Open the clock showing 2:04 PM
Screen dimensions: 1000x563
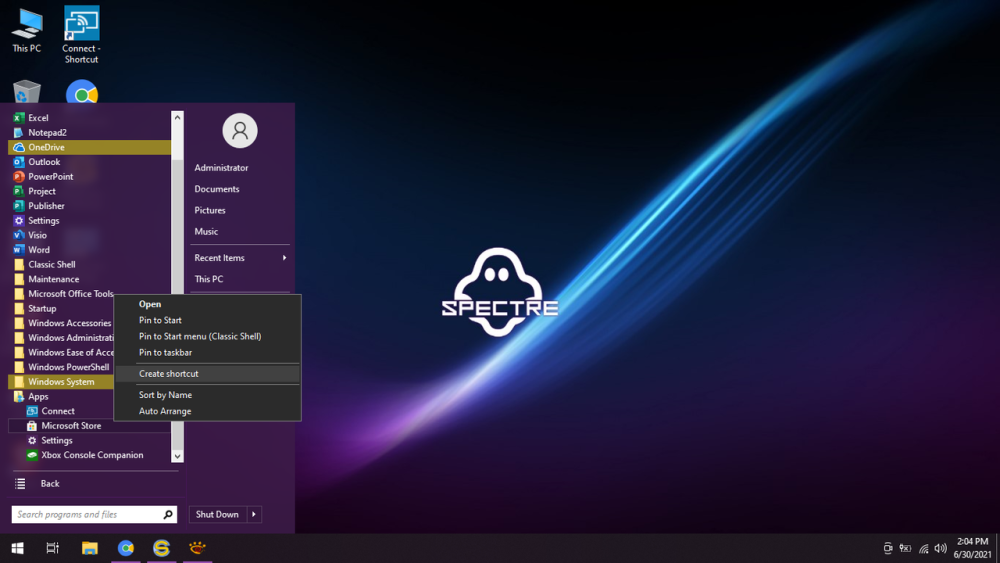(x=972, y=548)
